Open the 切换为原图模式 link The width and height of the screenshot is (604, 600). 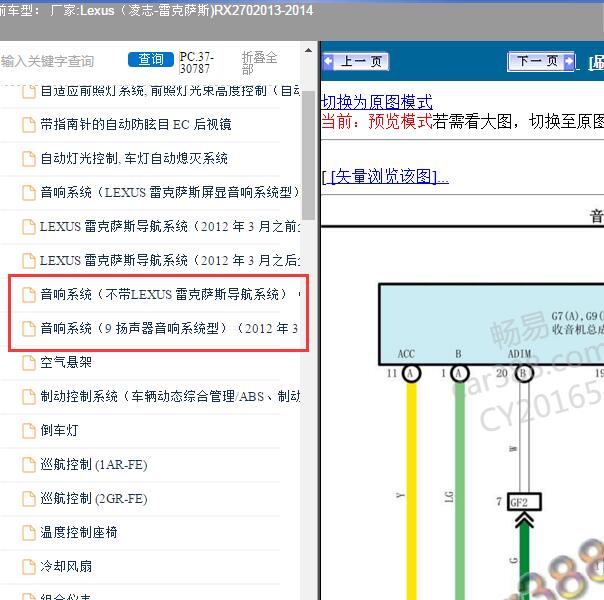(376, 102)
